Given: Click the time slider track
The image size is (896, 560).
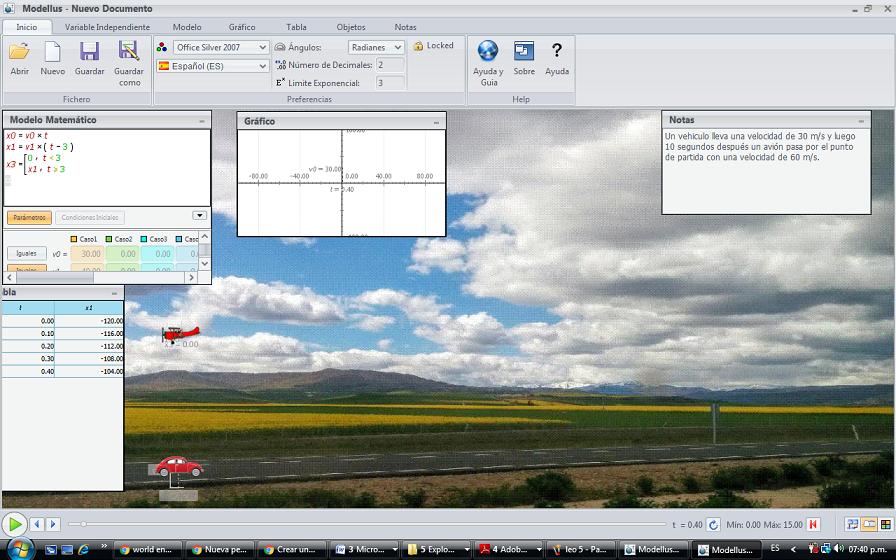Looking at the screenshot, I should (x=367, y=524).
